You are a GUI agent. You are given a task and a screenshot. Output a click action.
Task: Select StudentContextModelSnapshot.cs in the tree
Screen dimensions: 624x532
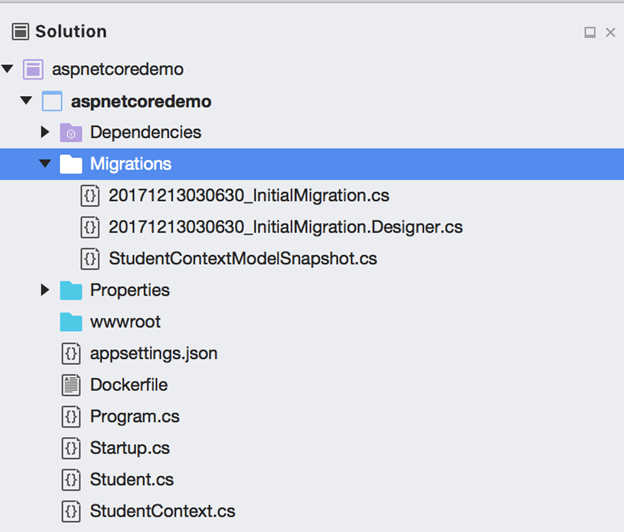point(242,258)
